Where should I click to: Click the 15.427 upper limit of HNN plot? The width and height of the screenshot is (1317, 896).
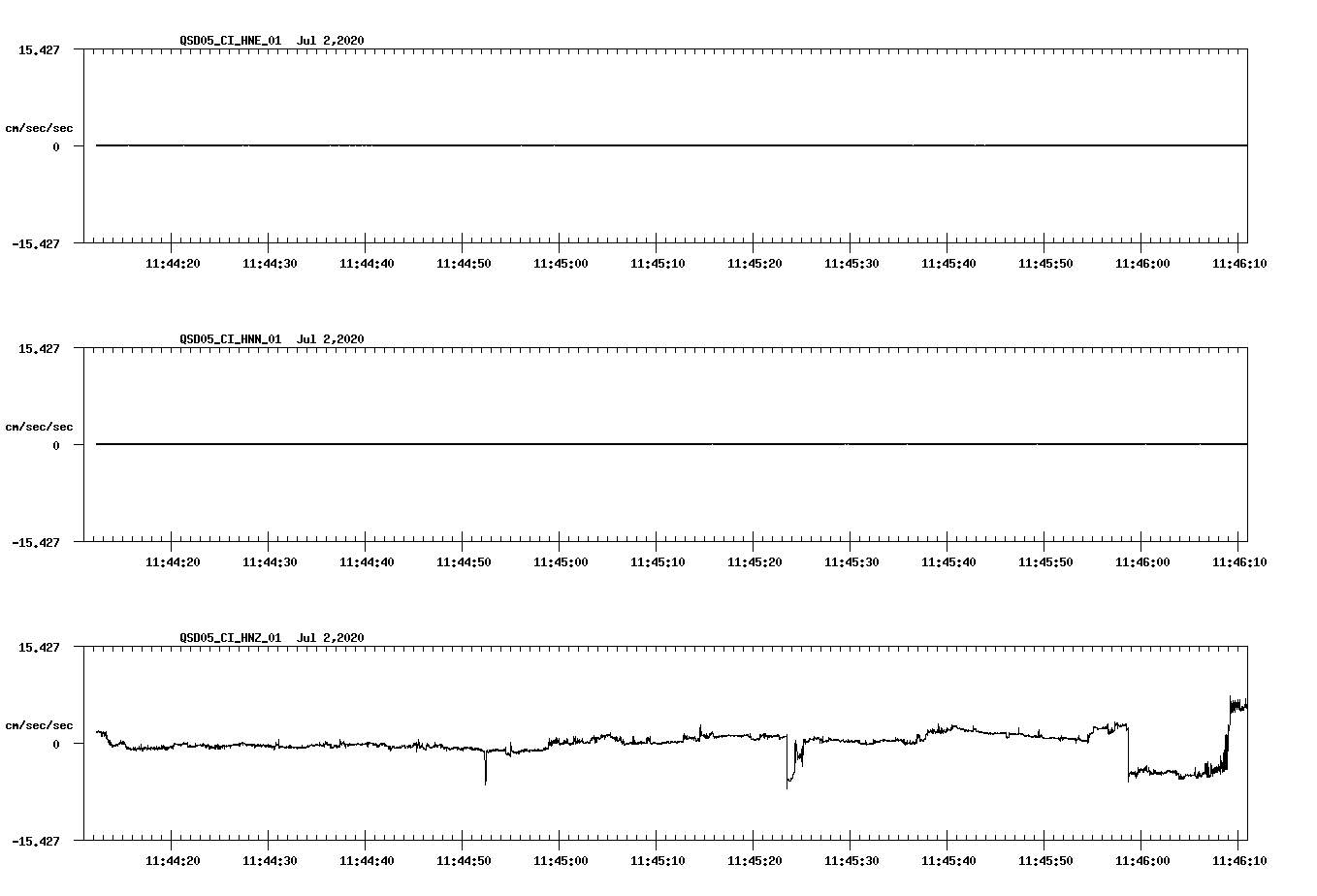[x=39, y=348]
